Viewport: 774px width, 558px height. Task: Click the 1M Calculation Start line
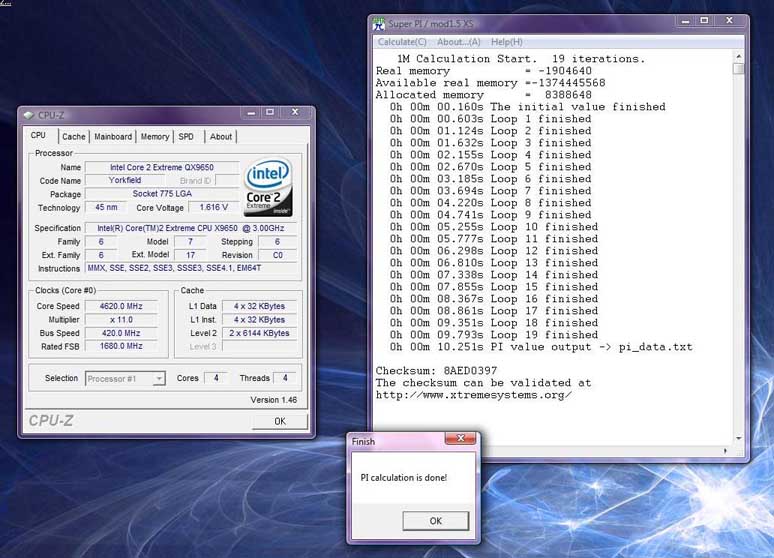(x=521, y=59)
